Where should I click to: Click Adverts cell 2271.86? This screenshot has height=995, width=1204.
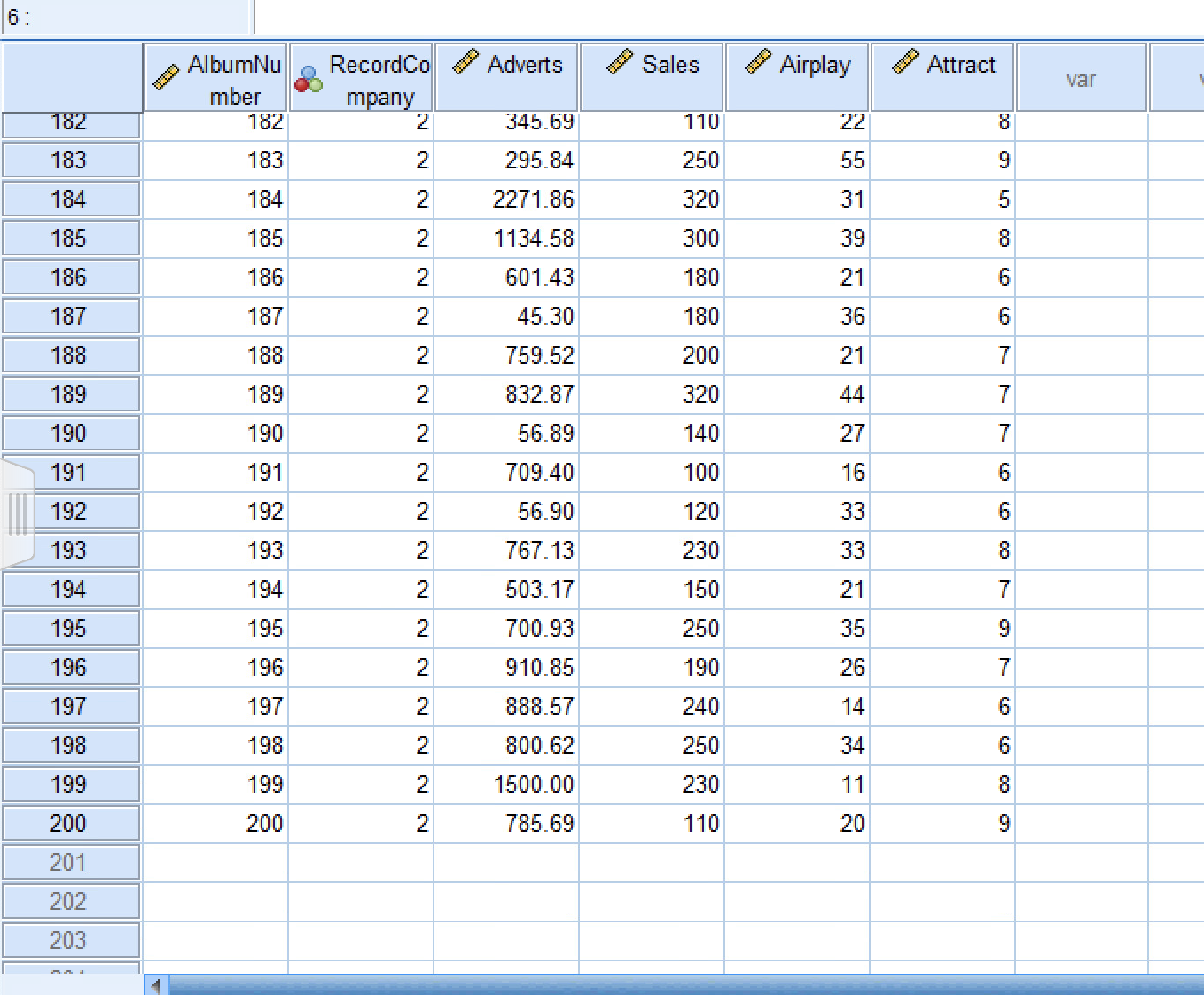point(506,200)
